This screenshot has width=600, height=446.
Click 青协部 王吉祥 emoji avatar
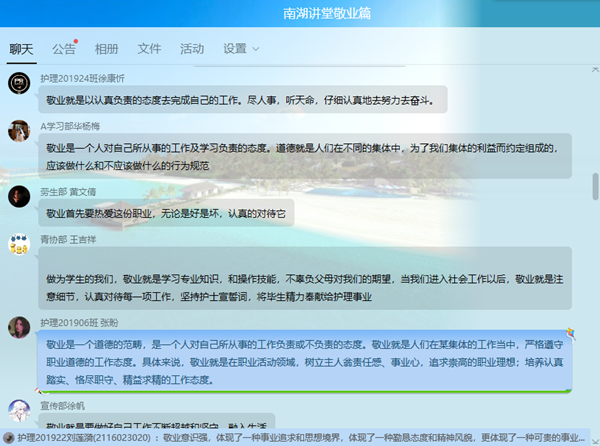pyautogui.click(x=17, y=245)
